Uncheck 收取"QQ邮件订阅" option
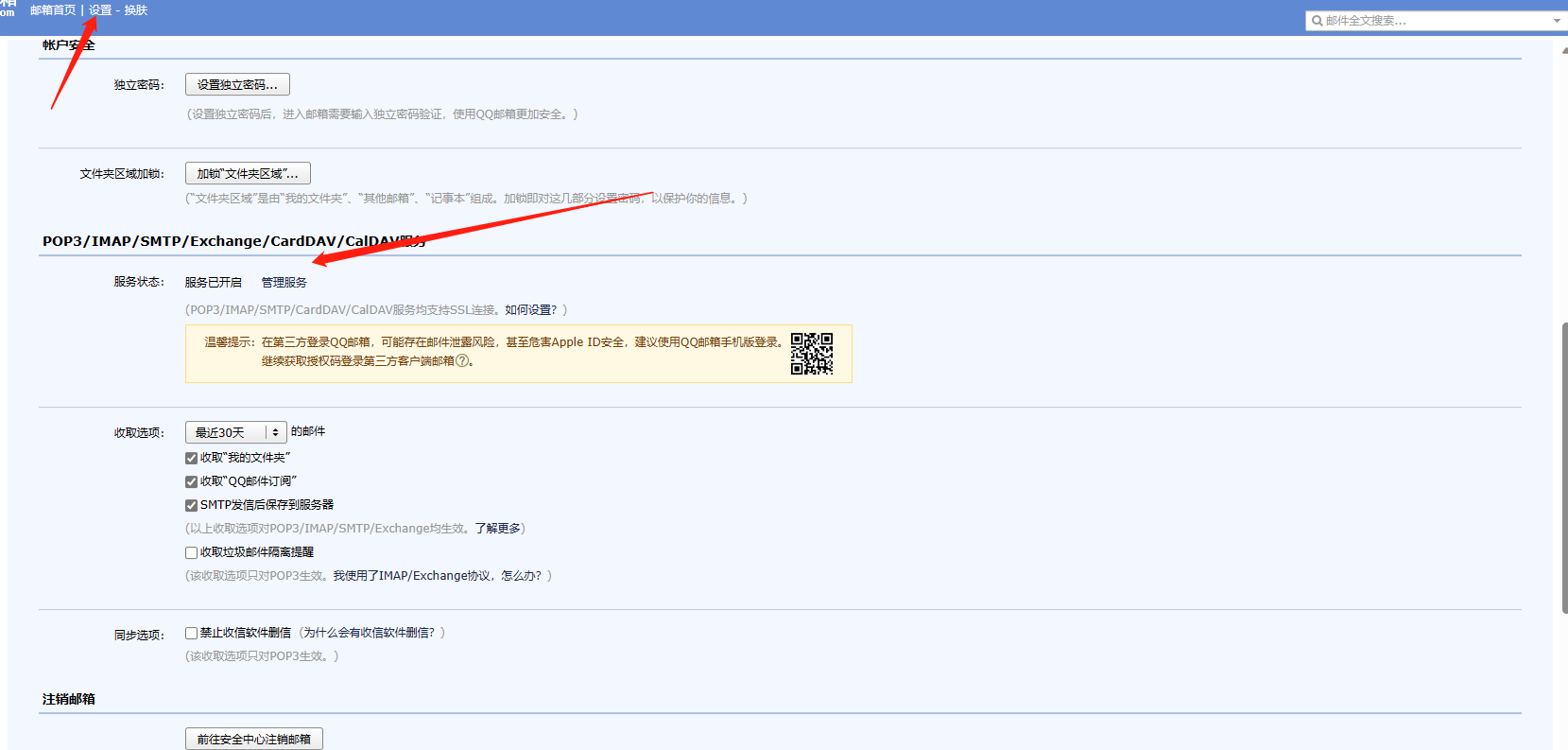The image size is (1568, 750). click(x=192, y=481)
